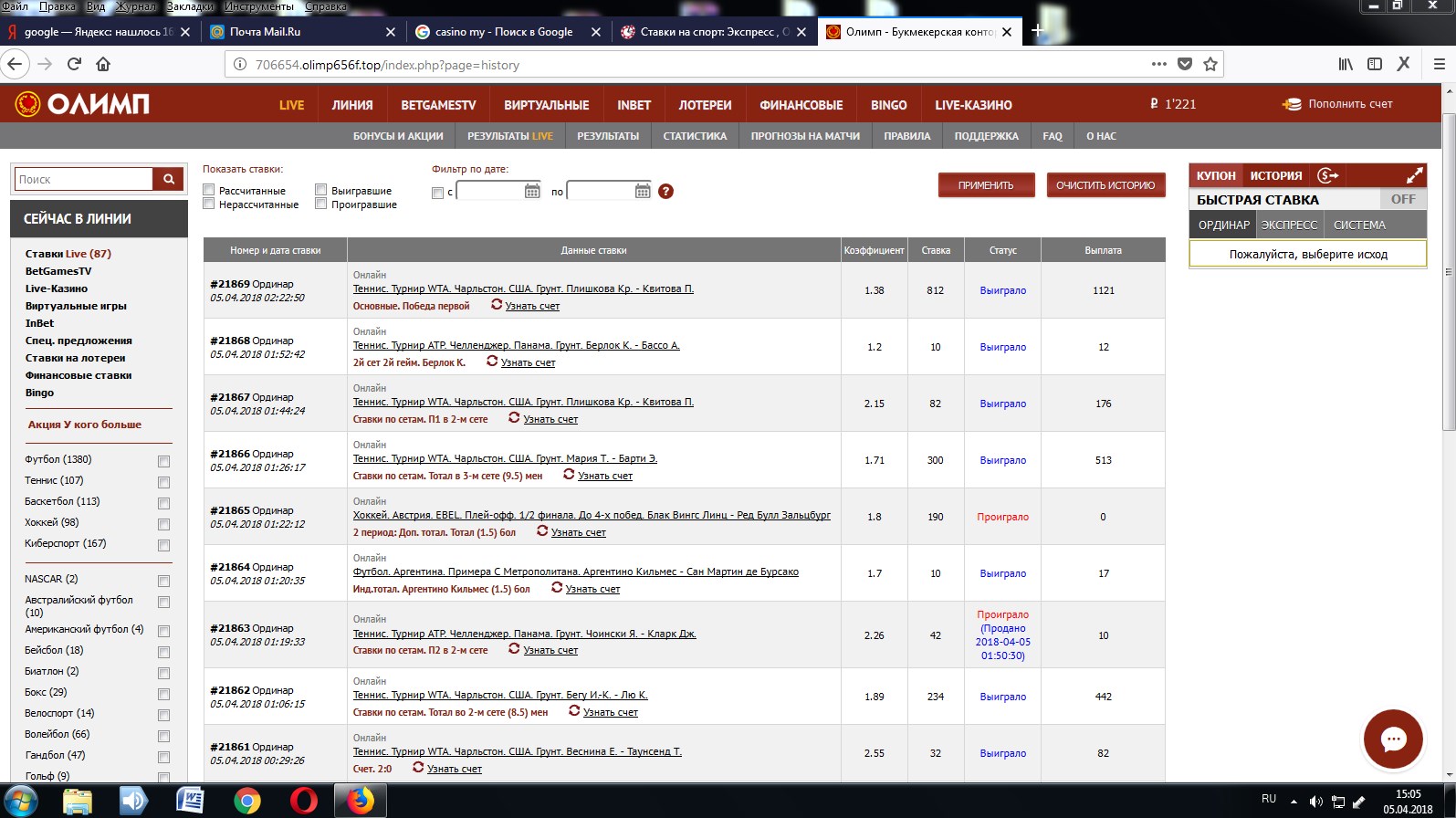Refresh score icon for bet #21865
Image resolution: width=1456 pixels, height=818 pixels.
point(542,531)
